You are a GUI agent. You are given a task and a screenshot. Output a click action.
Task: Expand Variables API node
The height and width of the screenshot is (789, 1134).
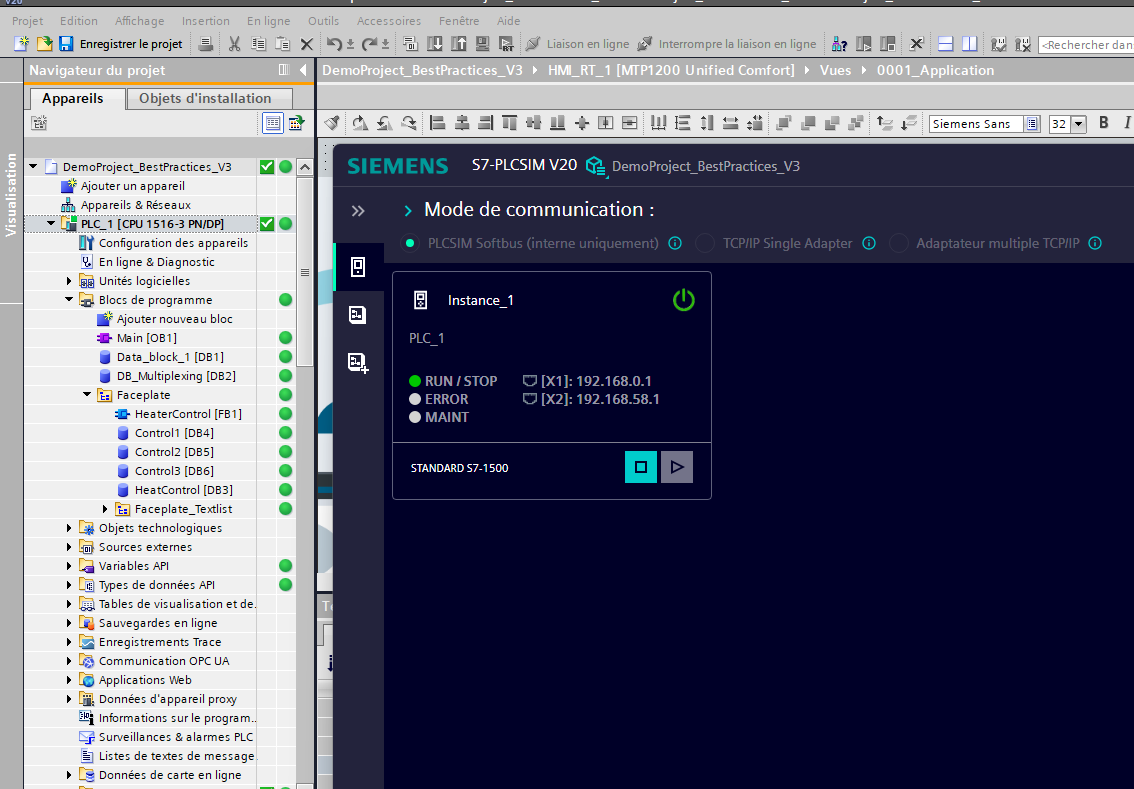tap(69, 566)
